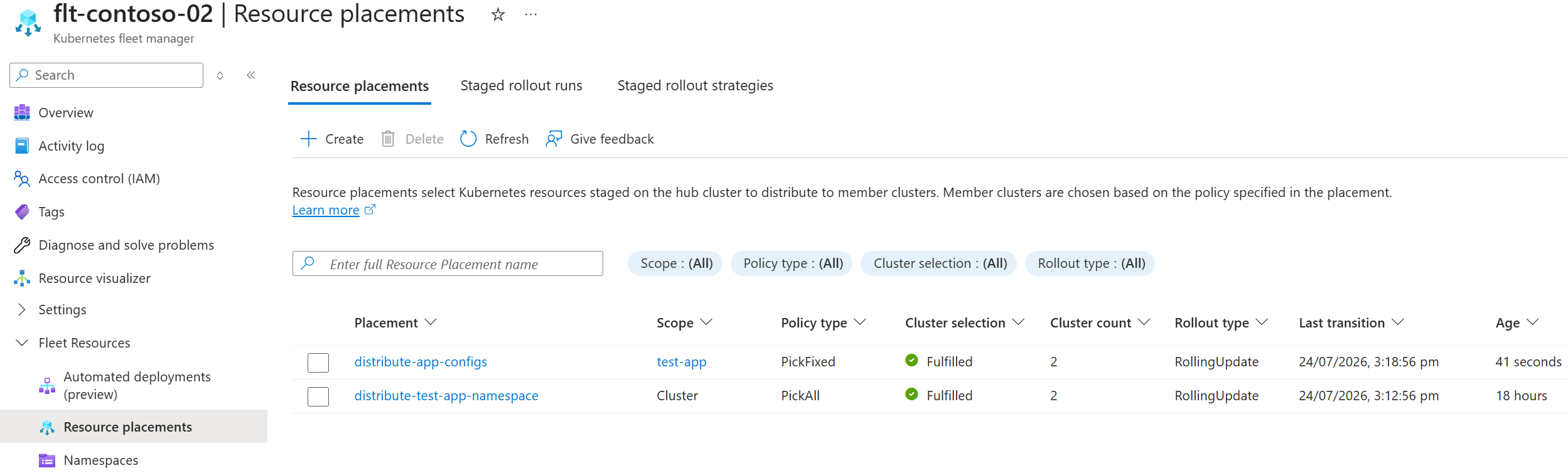This screenshot has height=473, width=1568.
Task: Click the plus icon to Create
Action: [x=309, y=139]
